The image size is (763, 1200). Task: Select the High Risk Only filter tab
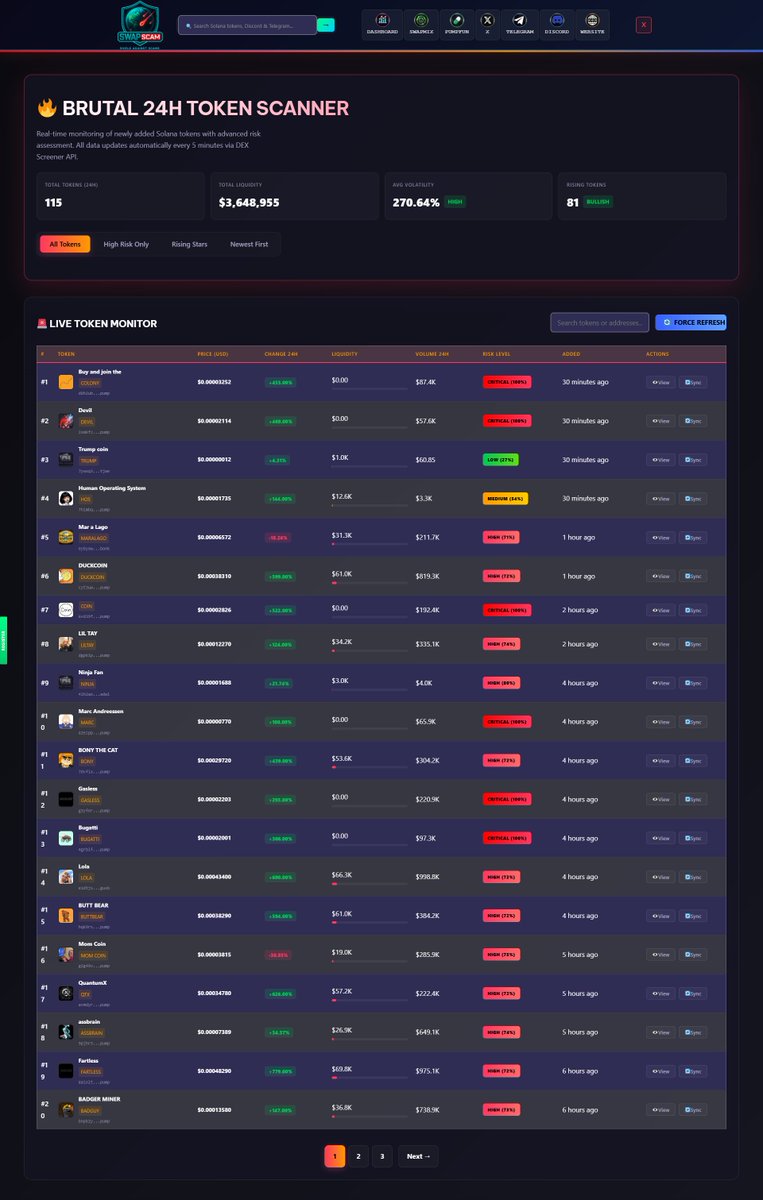coord(126,244)
